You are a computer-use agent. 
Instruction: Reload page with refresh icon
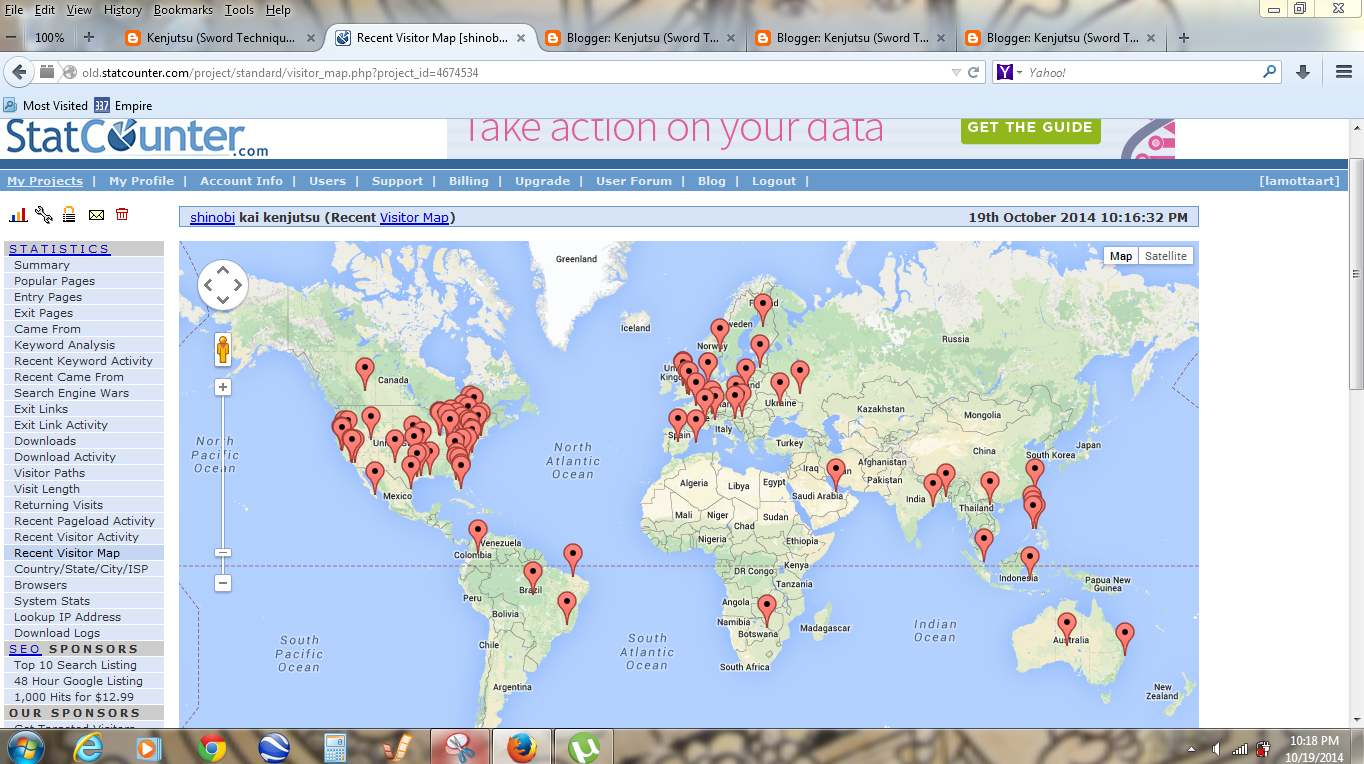point(973,72)
